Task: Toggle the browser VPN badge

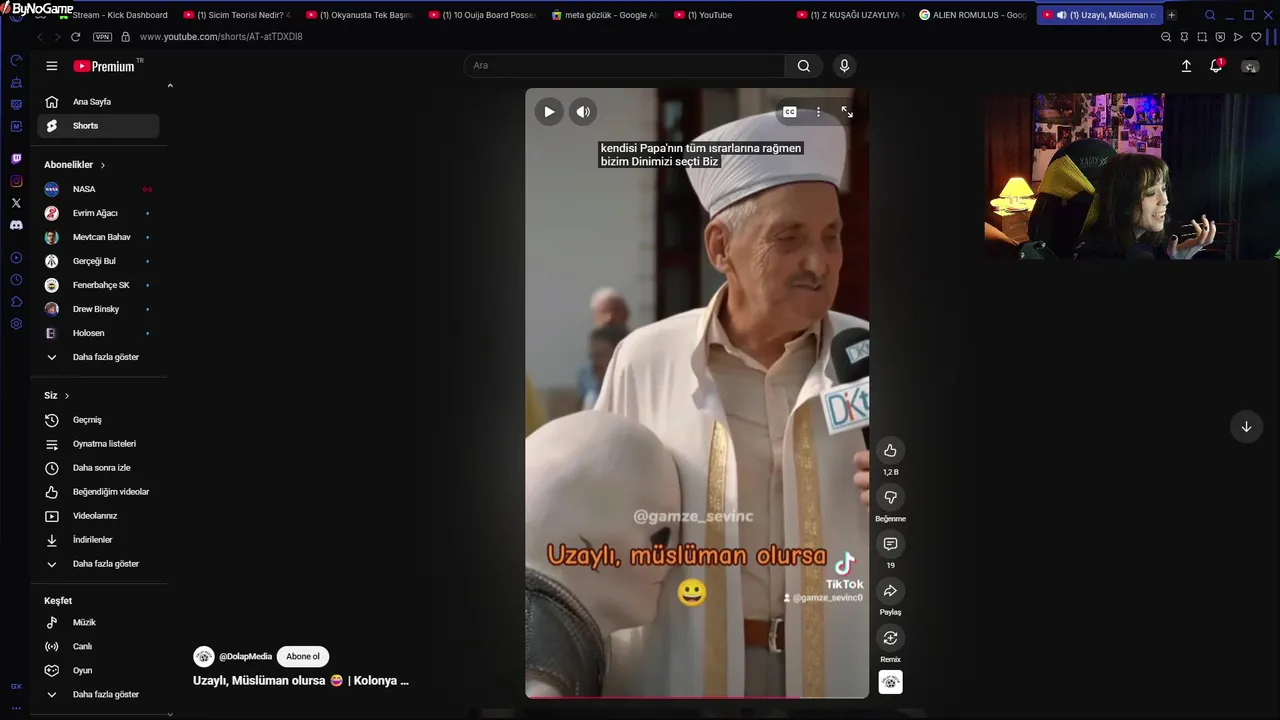Action: [102, 37]
